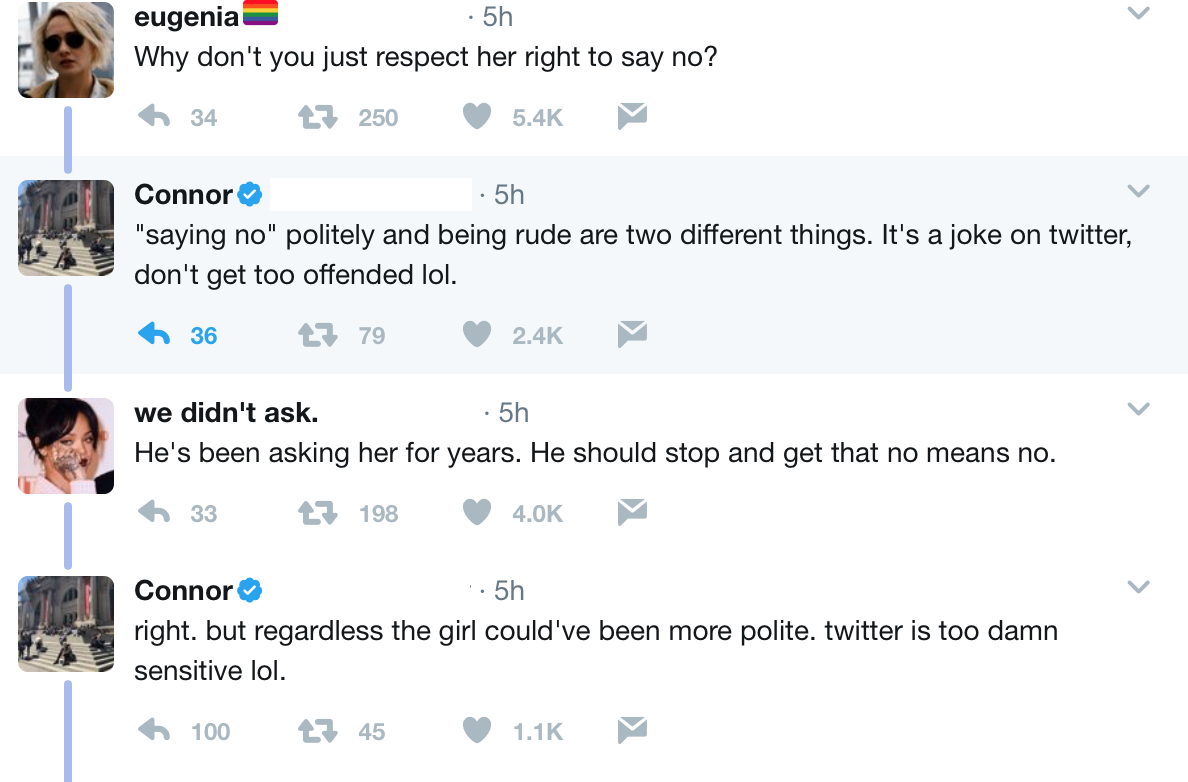Message the 'we didn't ask.' tweet envelope

click(631, 513)
